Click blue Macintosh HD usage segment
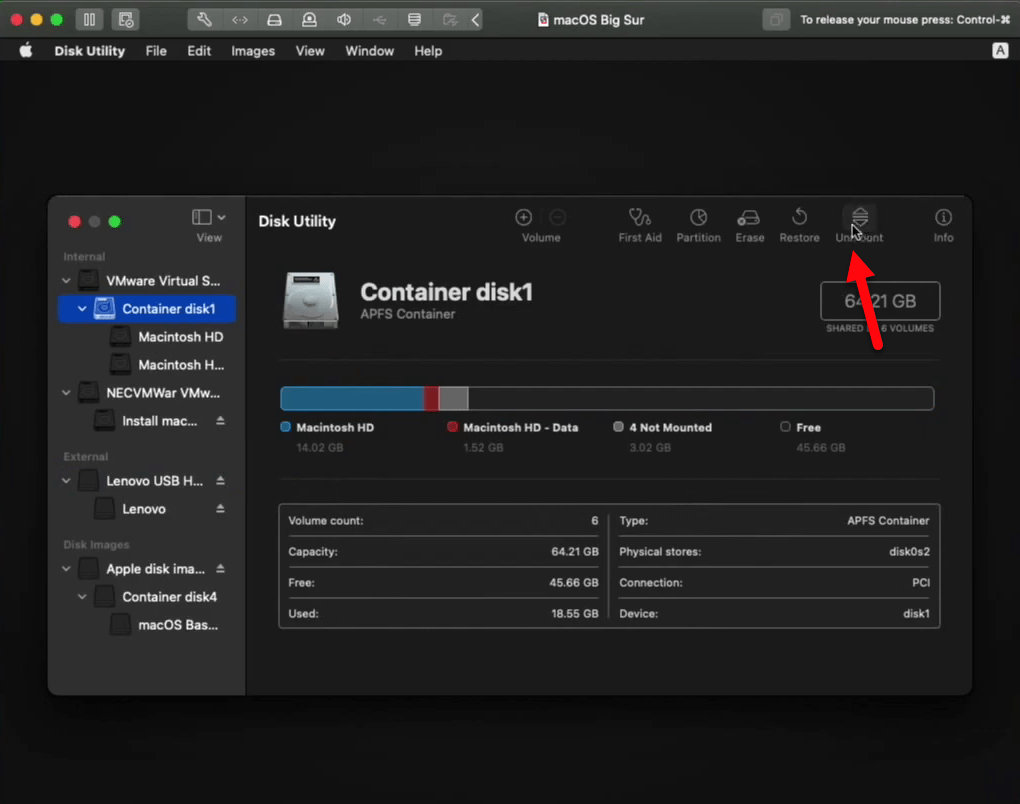This screenshot has width=1020, height=804. pos(352,398)
